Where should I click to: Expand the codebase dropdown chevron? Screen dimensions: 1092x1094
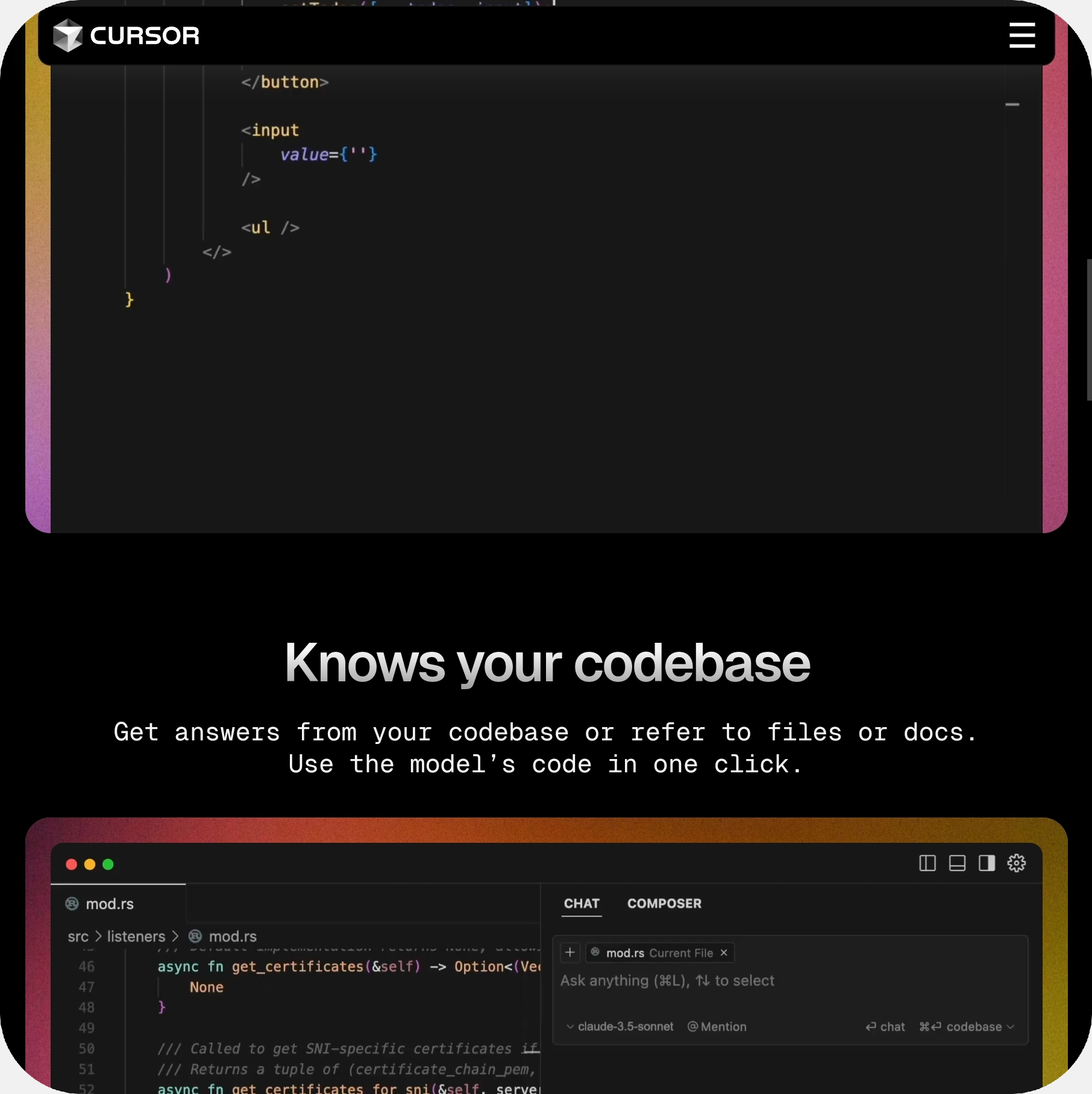[1011, 1027]
